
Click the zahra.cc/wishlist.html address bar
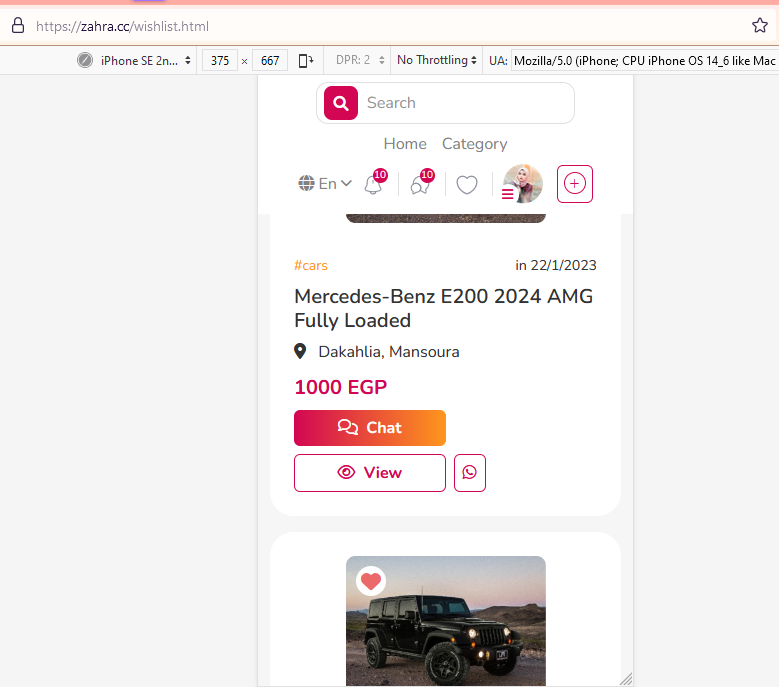[122, 26]
